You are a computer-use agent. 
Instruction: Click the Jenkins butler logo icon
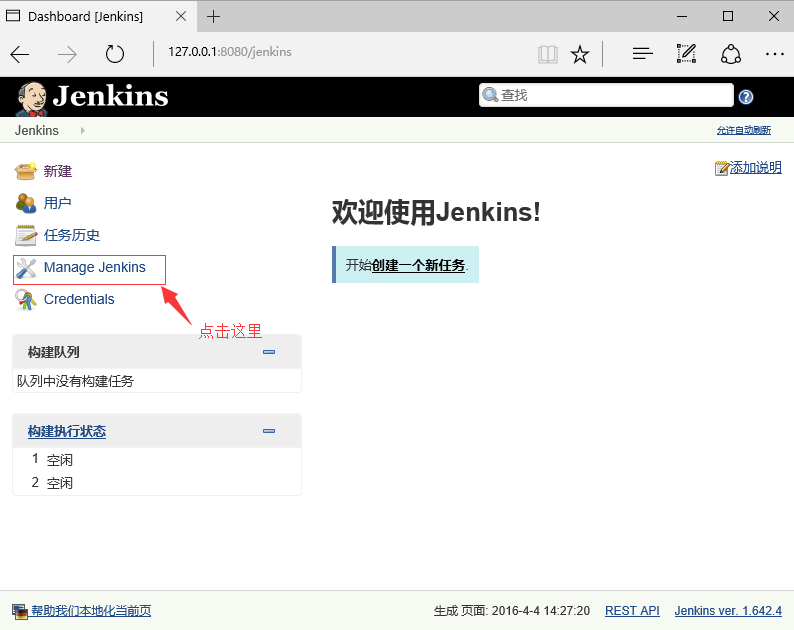[32, 98]
